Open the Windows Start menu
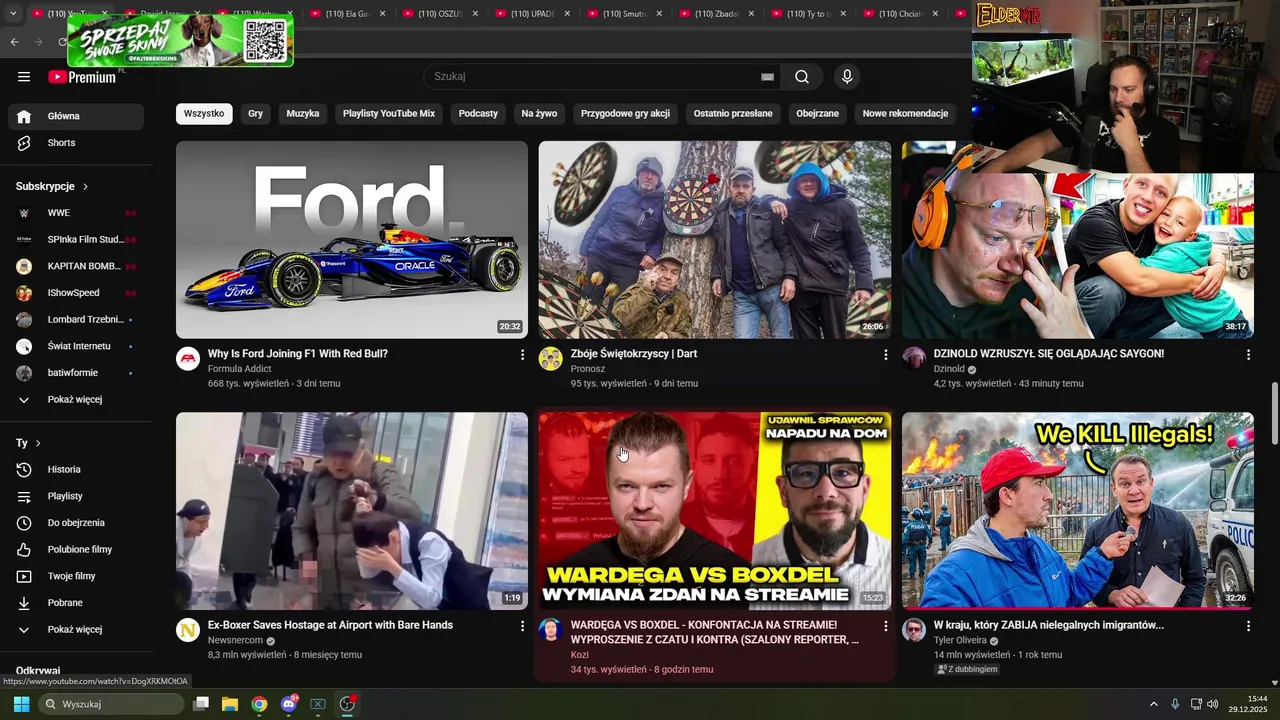This screenshot has height=720, width=1280. [21, 704]
